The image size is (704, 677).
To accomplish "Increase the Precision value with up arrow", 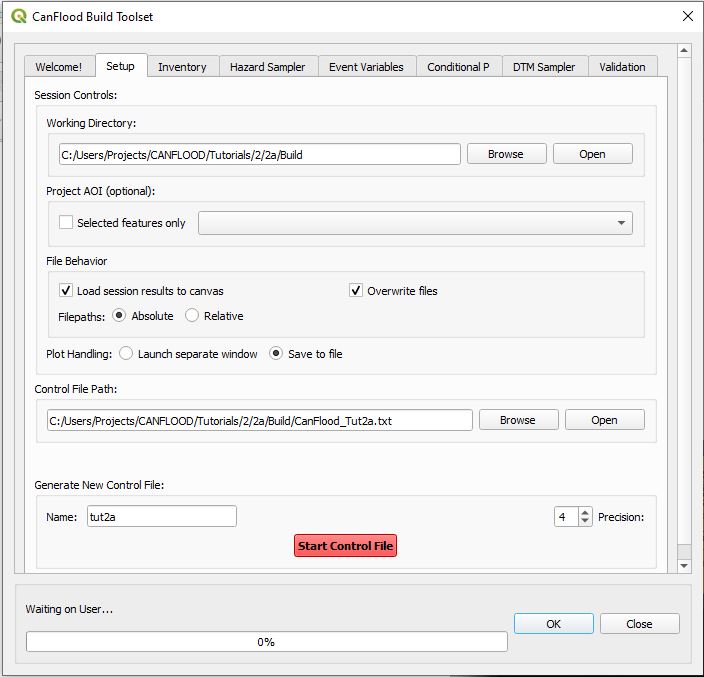I will point(585,512).
